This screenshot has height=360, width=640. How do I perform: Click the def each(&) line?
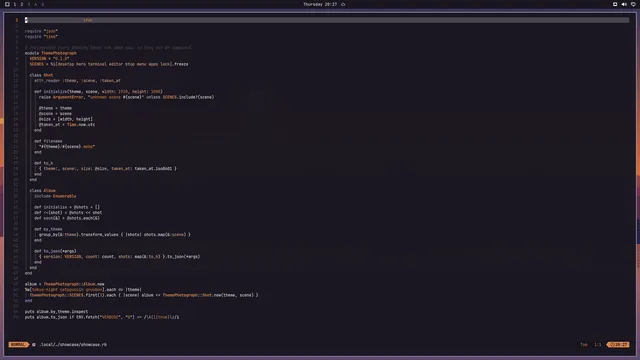pos(67,218)
